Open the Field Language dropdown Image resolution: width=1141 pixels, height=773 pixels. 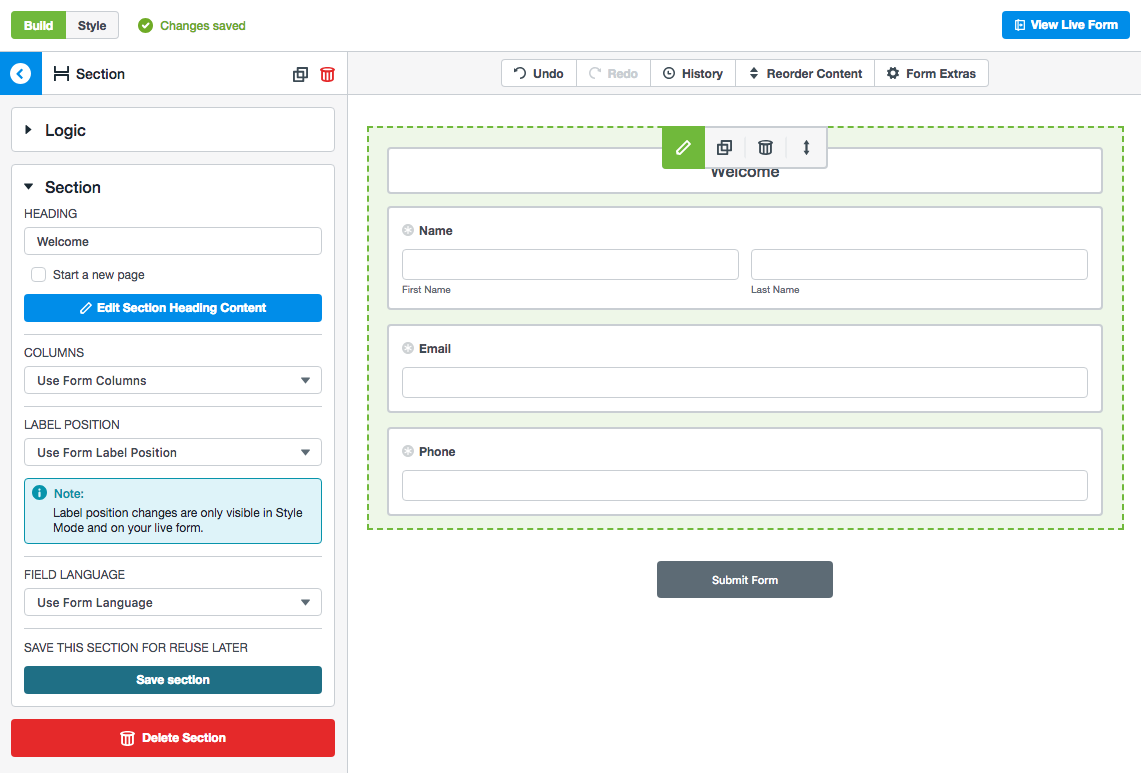click(x=172, y=602)
